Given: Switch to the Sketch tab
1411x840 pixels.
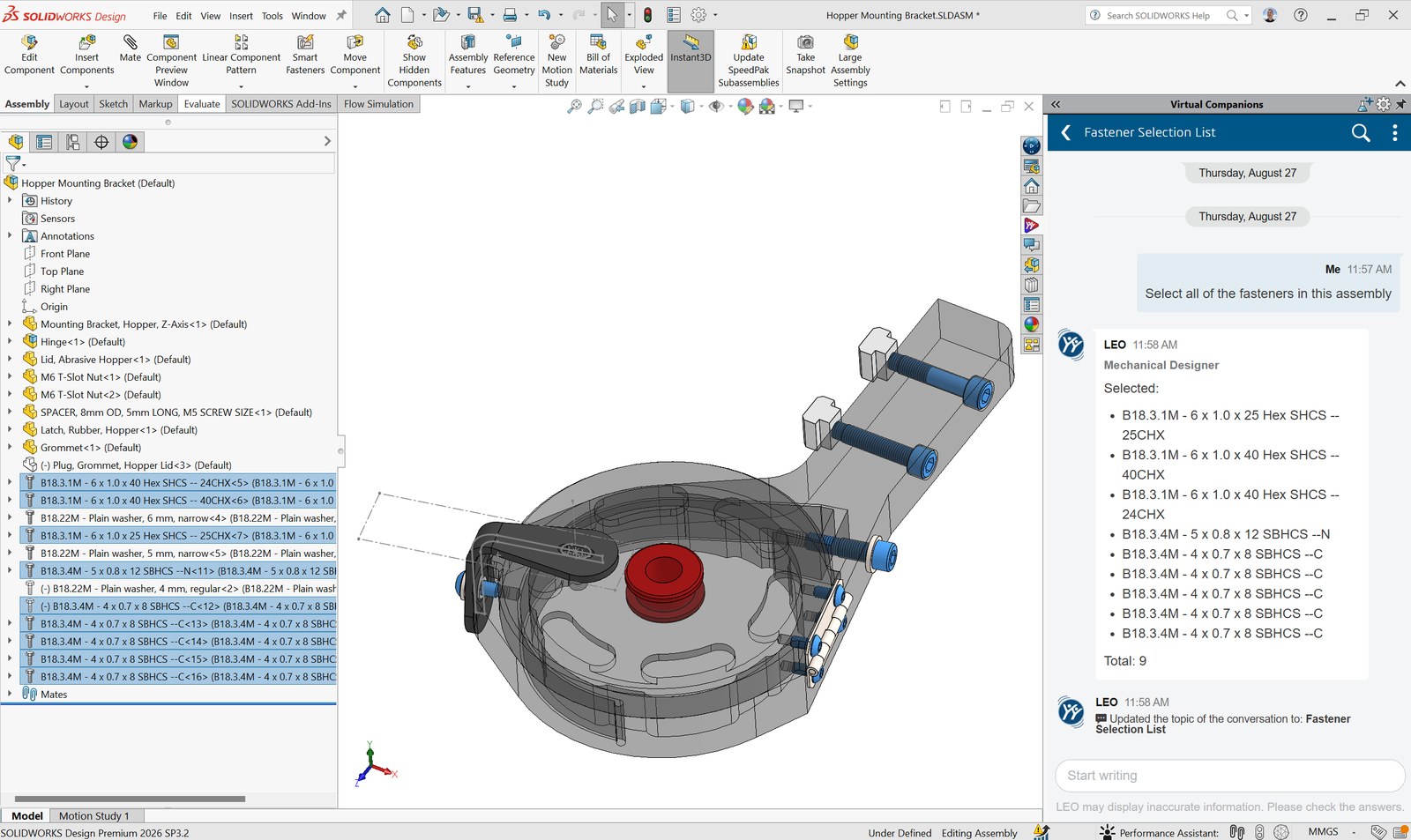Looking at the screenshot, I should [x=113, y=104].
